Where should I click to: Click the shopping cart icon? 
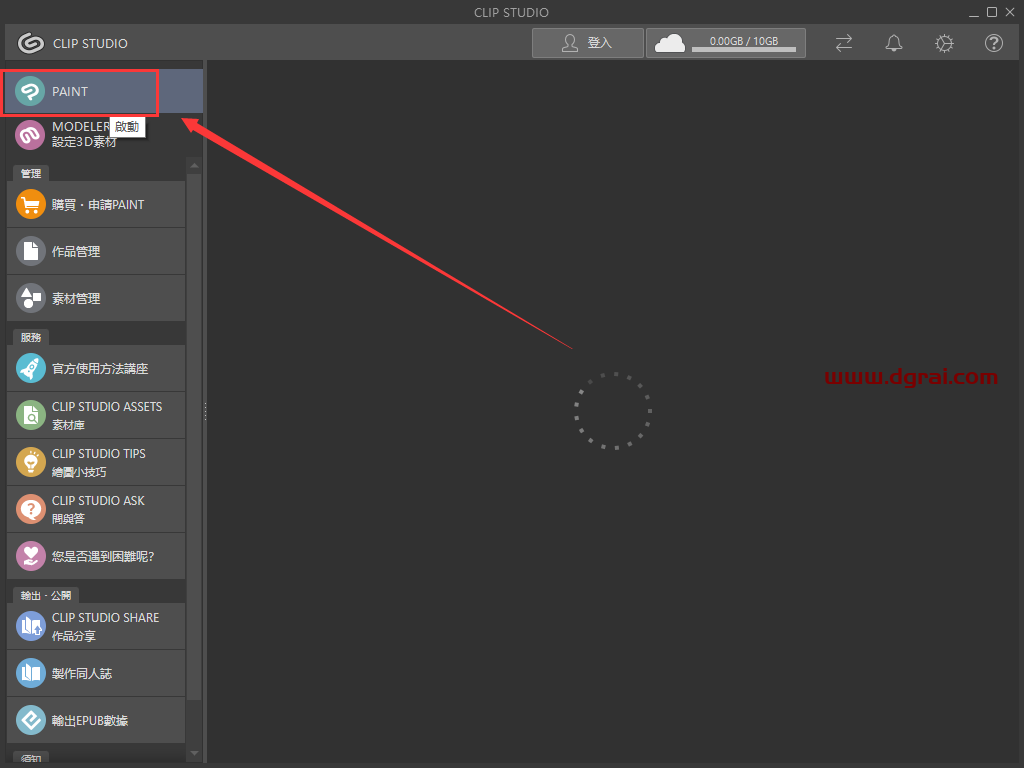[31, 204]
